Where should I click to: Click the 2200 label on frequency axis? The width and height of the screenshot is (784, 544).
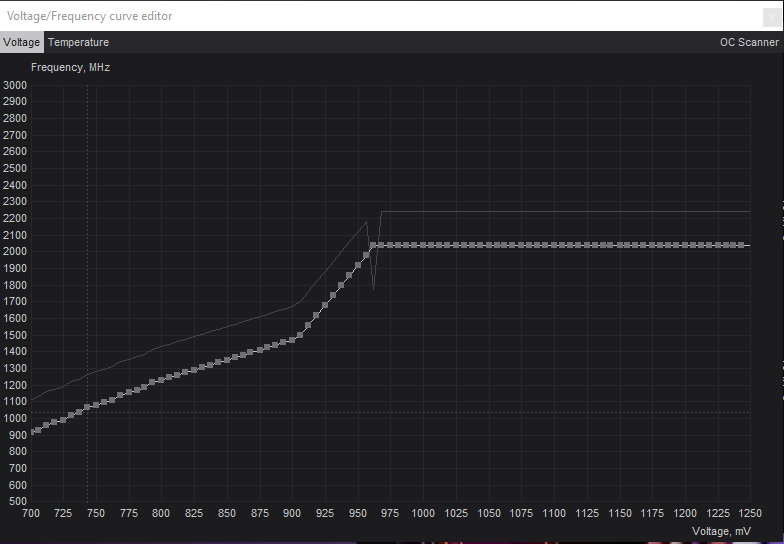(15, 218)
